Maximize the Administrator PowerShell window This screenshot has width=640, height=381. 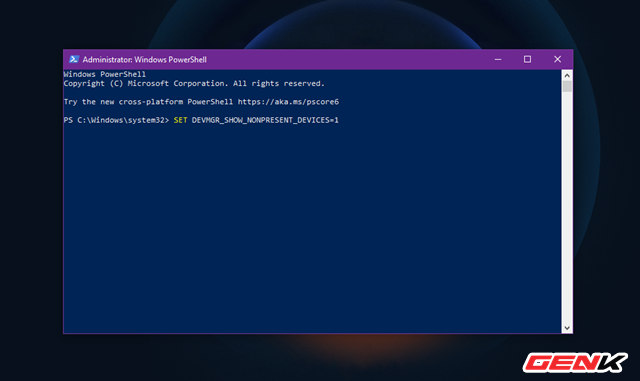[x=527, y=59]
